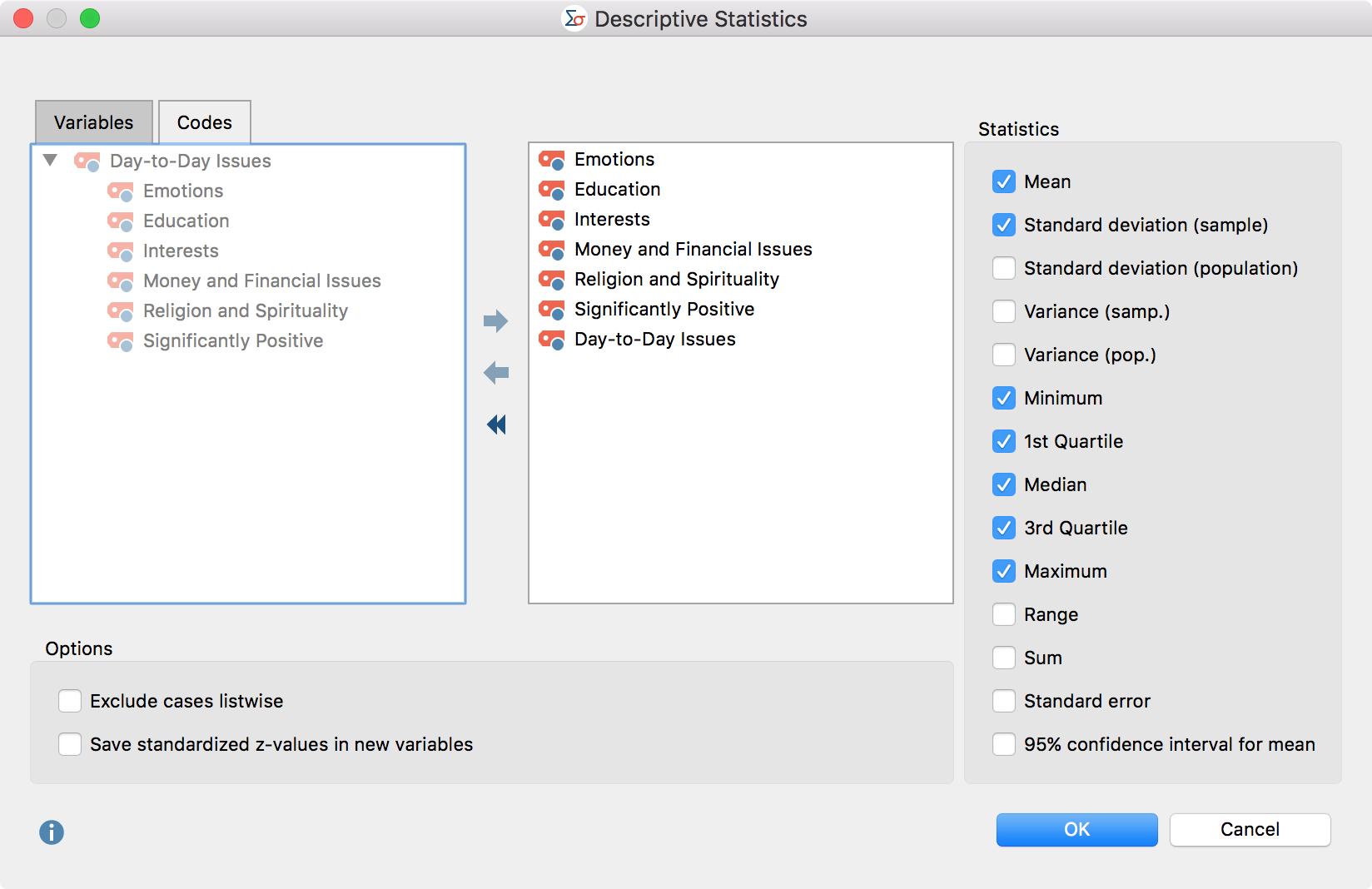
Task: Click the Cancel button
Action: click(x=1249, y=829)
